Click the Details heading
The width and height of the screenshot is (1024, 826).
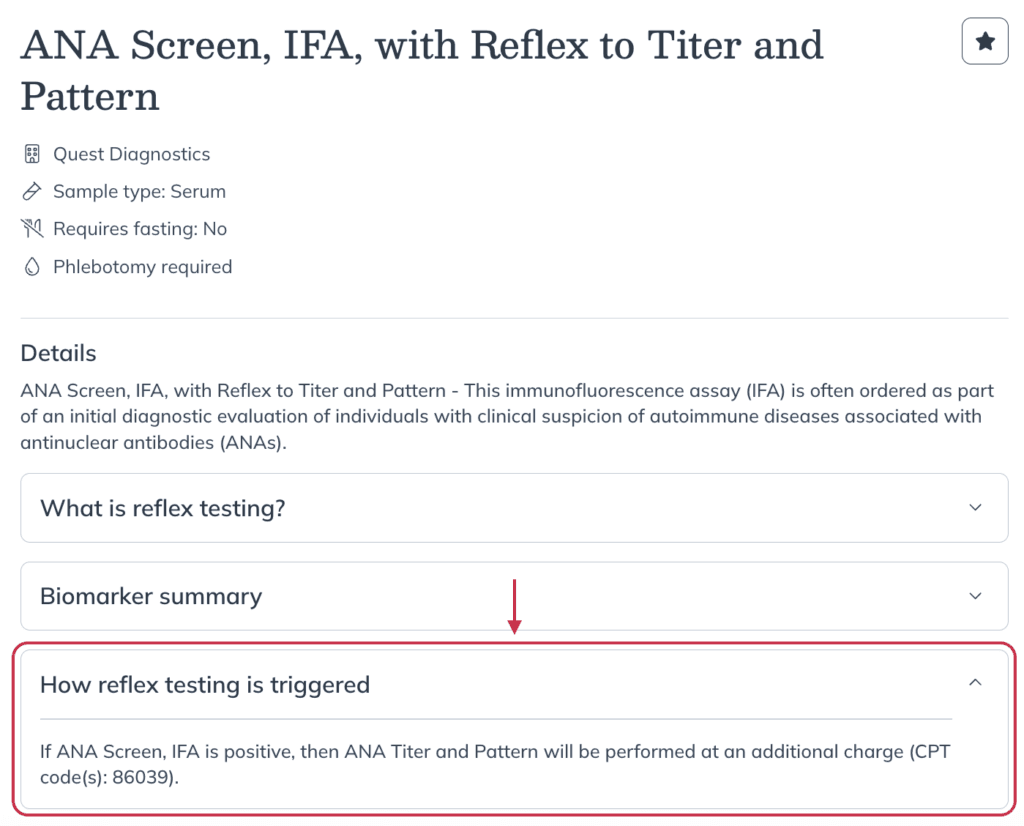(58, 353)
